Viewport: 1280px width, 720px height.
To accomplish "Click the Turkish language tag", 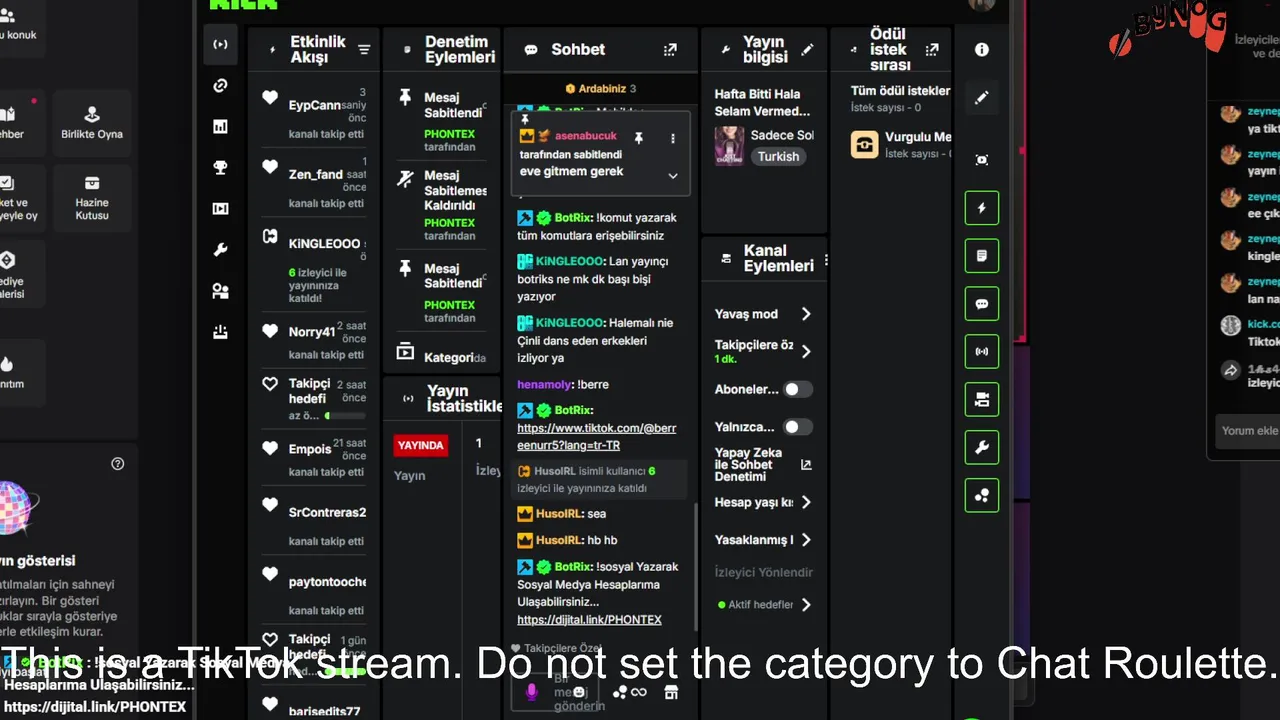I will click(x=778, y=157).
